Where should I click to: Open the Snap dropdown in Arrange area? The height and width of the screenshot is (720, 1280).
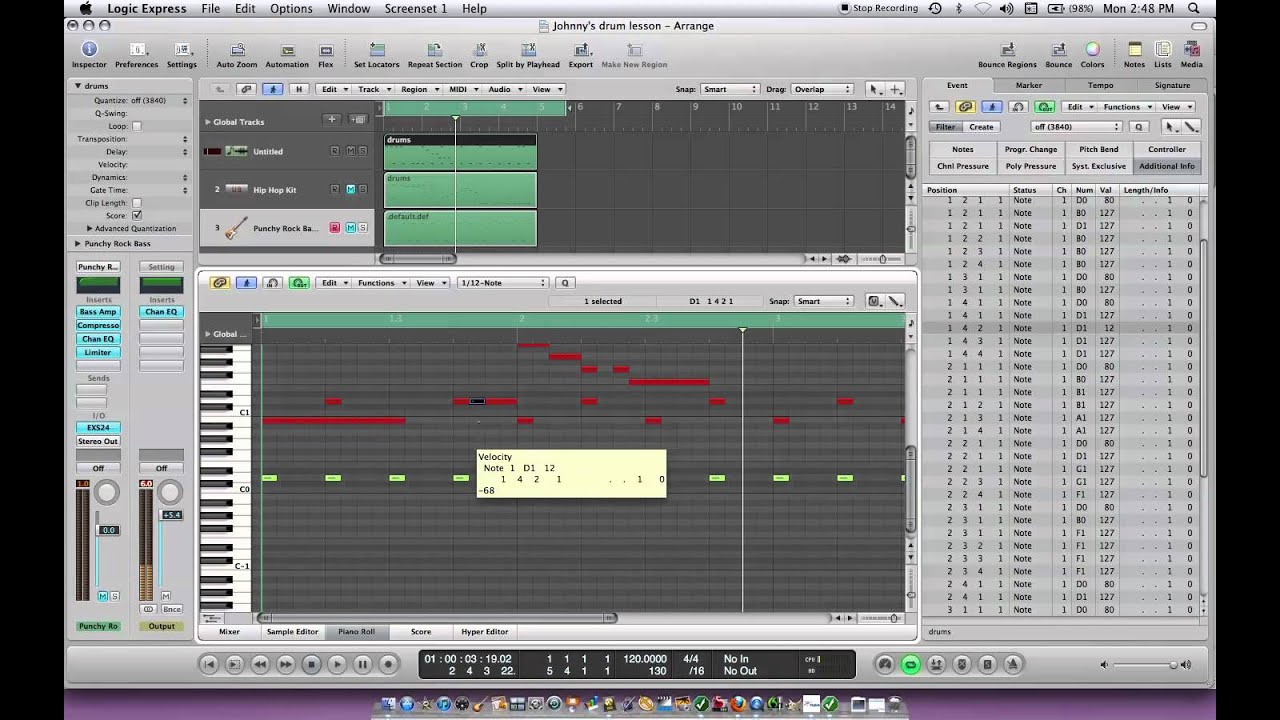coord(729,89)
